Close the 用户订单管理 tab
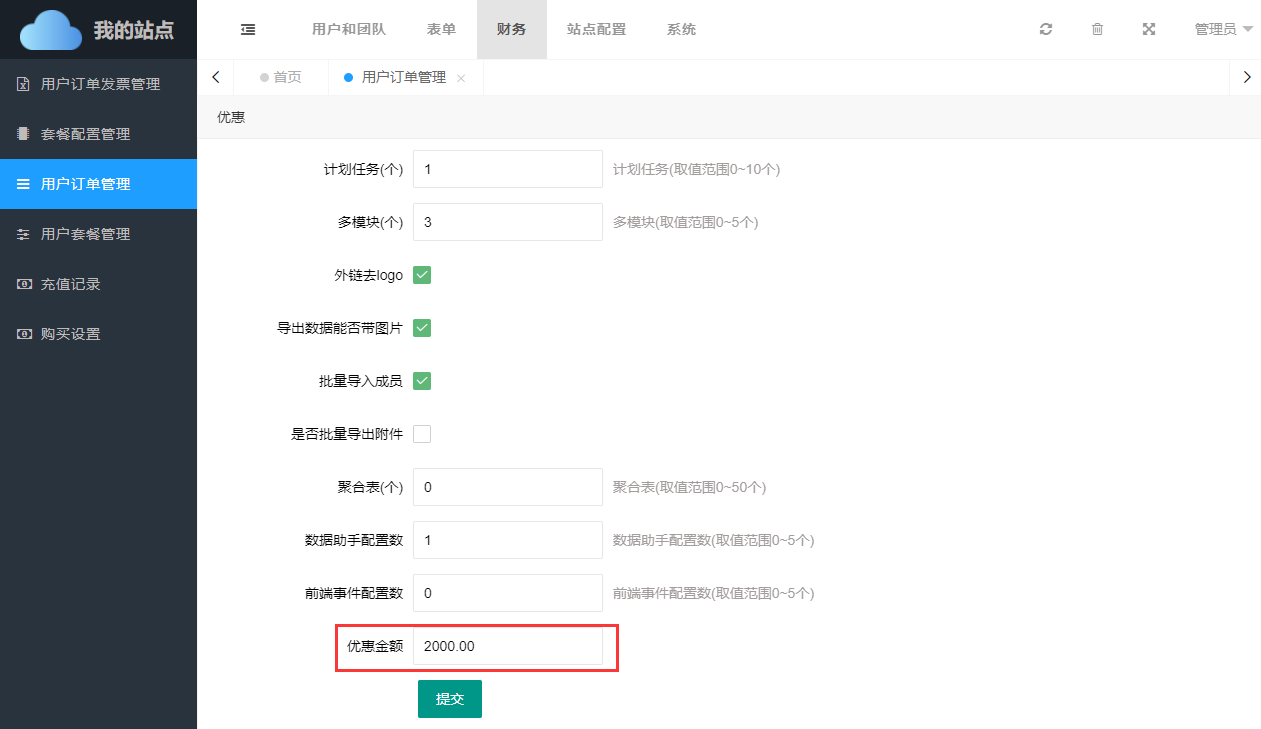 pos(461,78)
